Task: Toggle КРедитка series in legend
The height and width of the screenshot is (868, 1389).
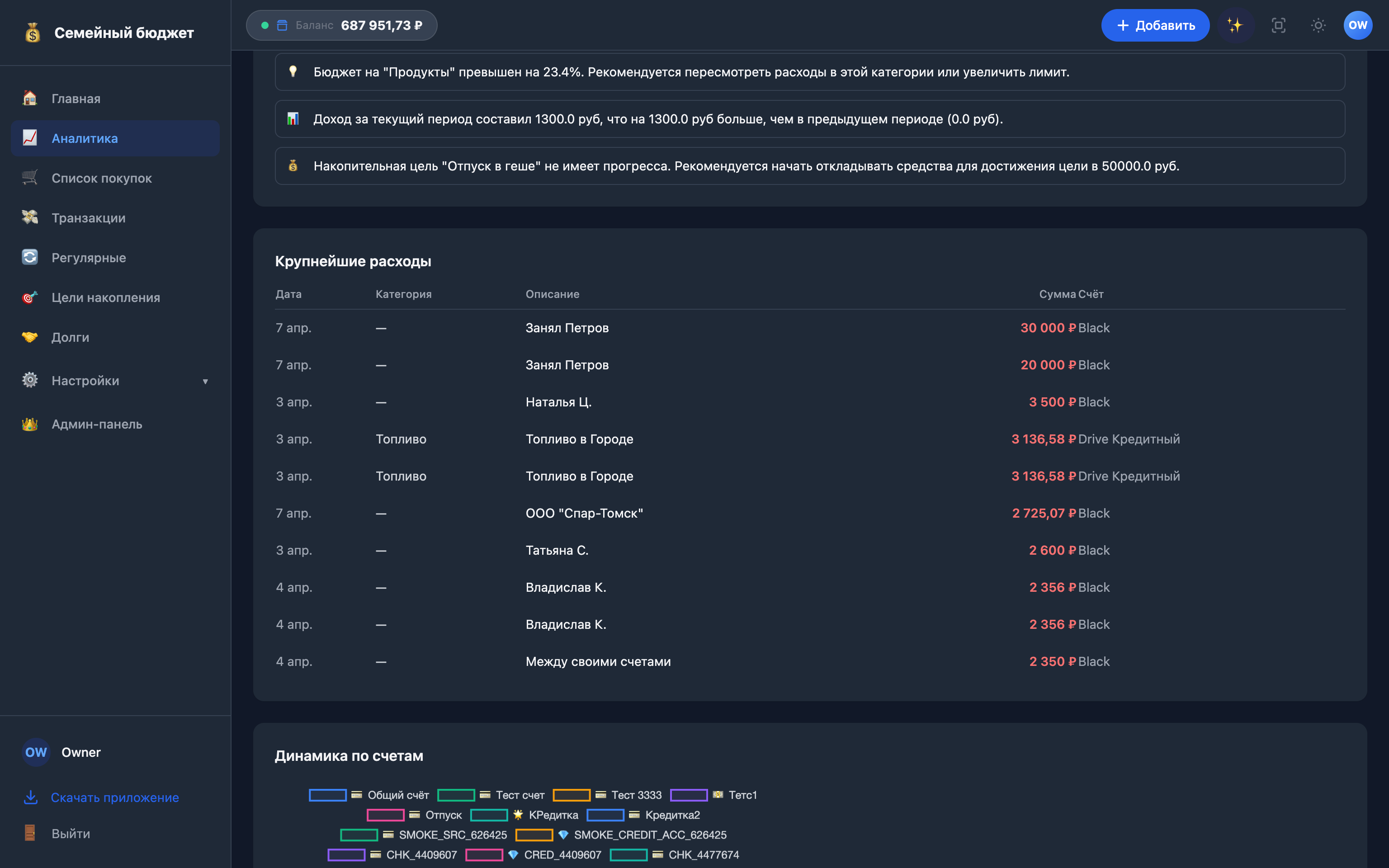Action: point(524,815)
